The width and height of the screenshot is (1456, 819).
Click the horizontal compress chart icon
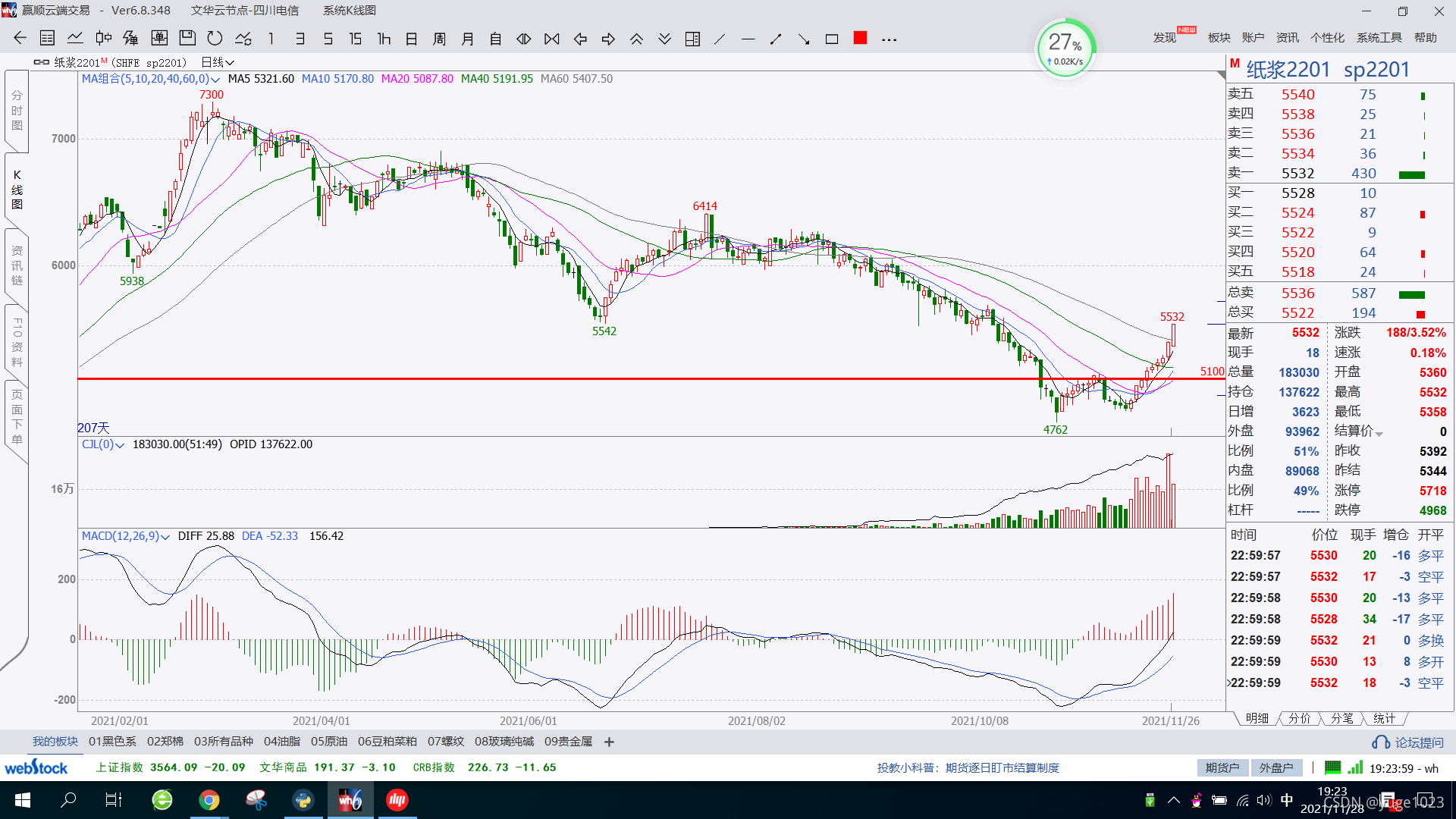pyautogui.click(x=552, y=39)
